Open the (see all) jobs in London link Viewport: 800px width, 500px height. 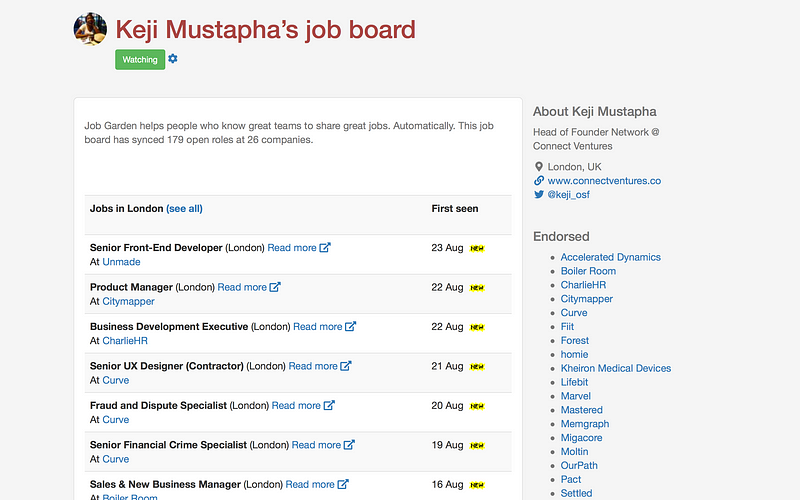[184, 209]
